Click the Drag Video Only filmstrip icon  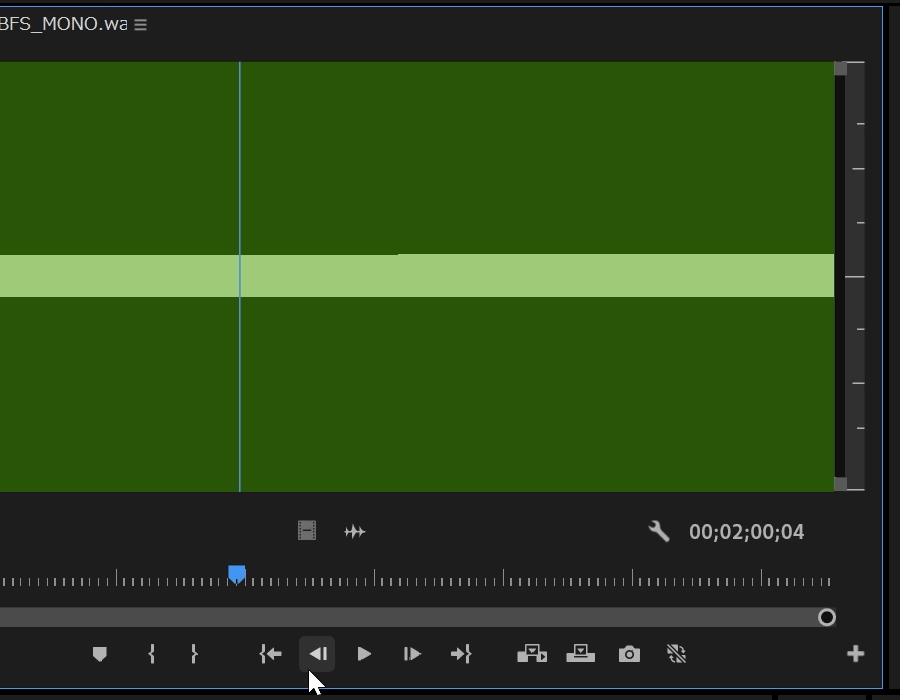click(x=307, y=531)
